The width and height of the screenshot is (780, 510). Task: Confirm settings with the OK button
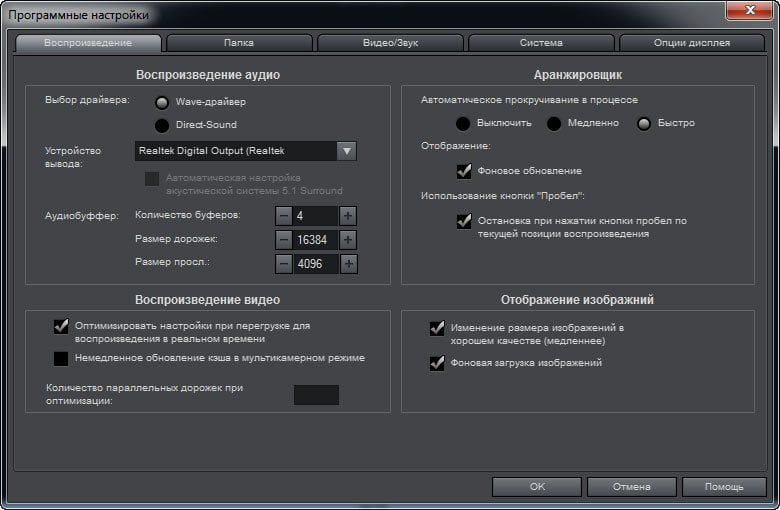pos(537,487)
